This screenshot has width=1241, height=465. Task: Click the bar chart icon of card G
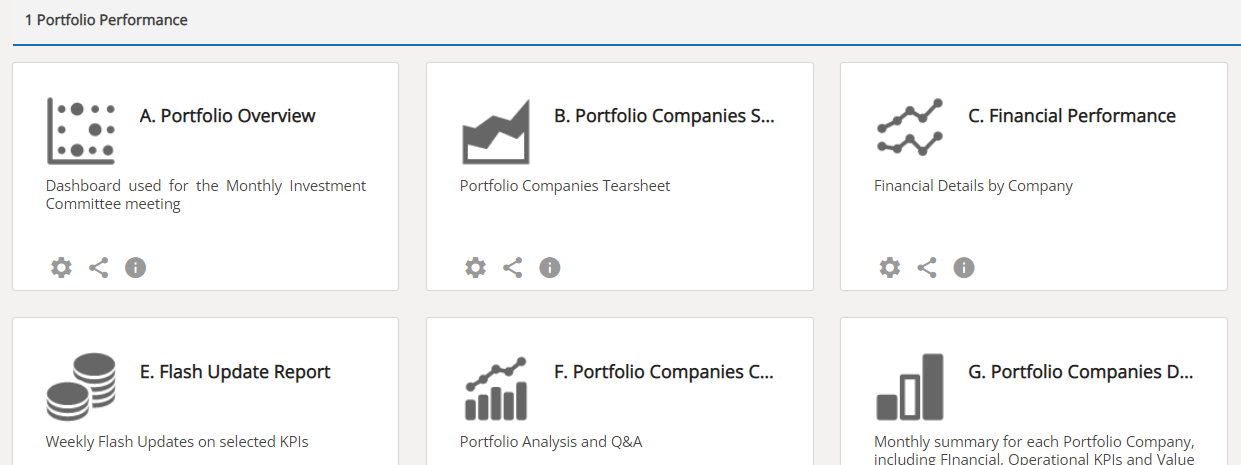click(910, 386)
